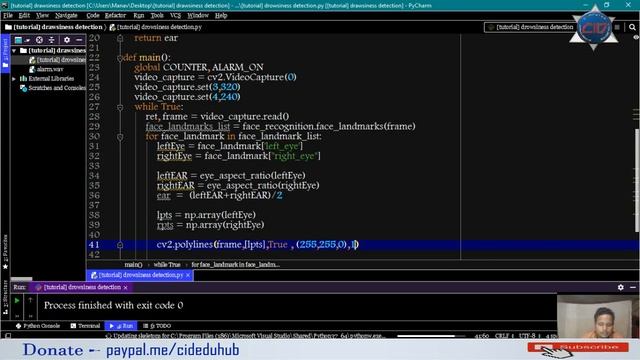Collapse all in the Project panel

51,40
